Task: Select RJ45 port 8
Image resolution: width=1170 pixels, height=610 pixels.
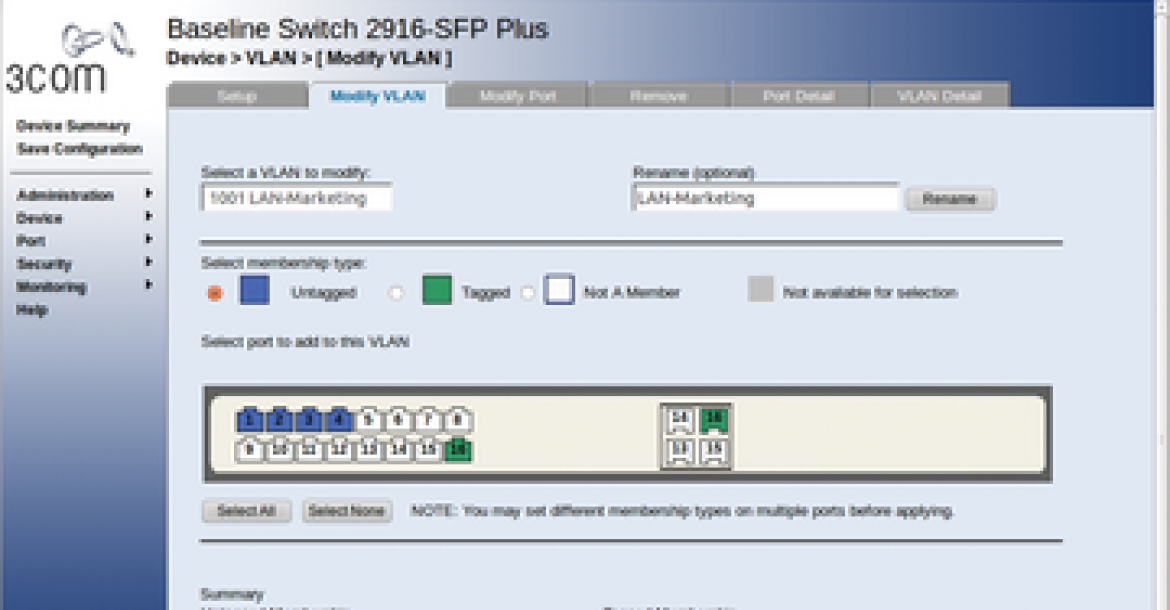Action: click(x=457, y=420)
